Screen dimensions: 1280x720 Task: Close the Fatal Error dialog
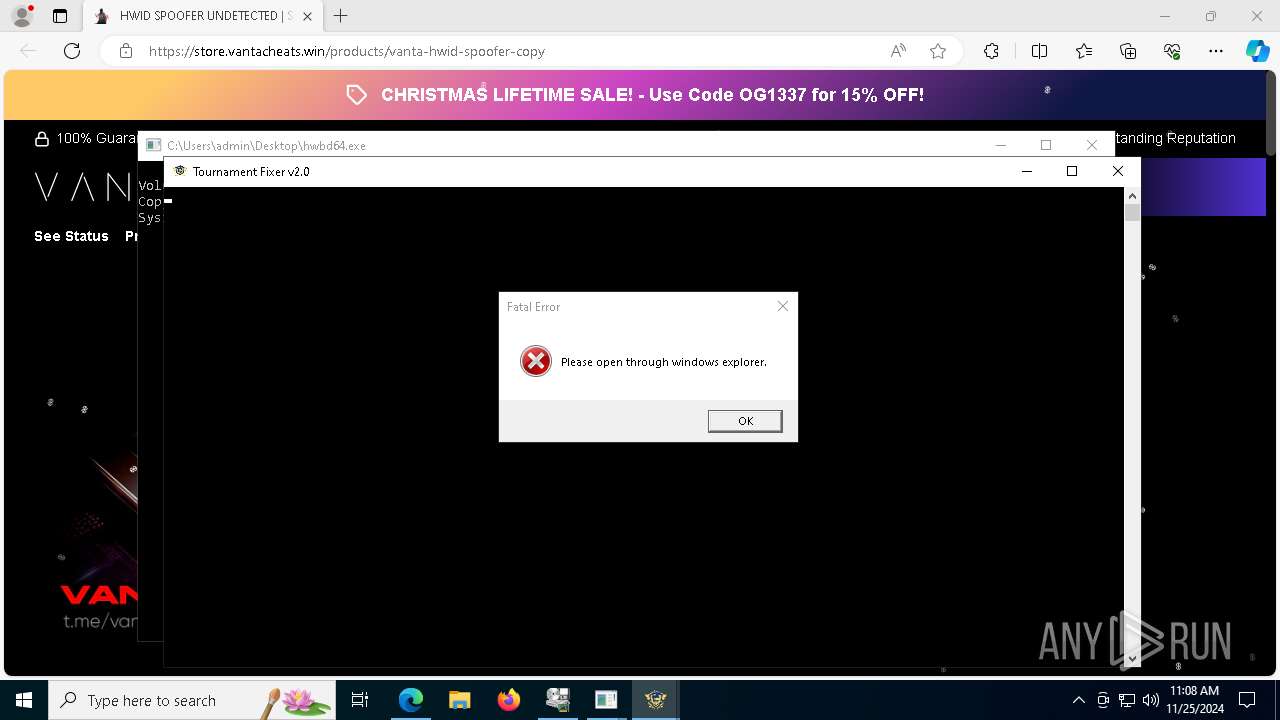(783, 306)
